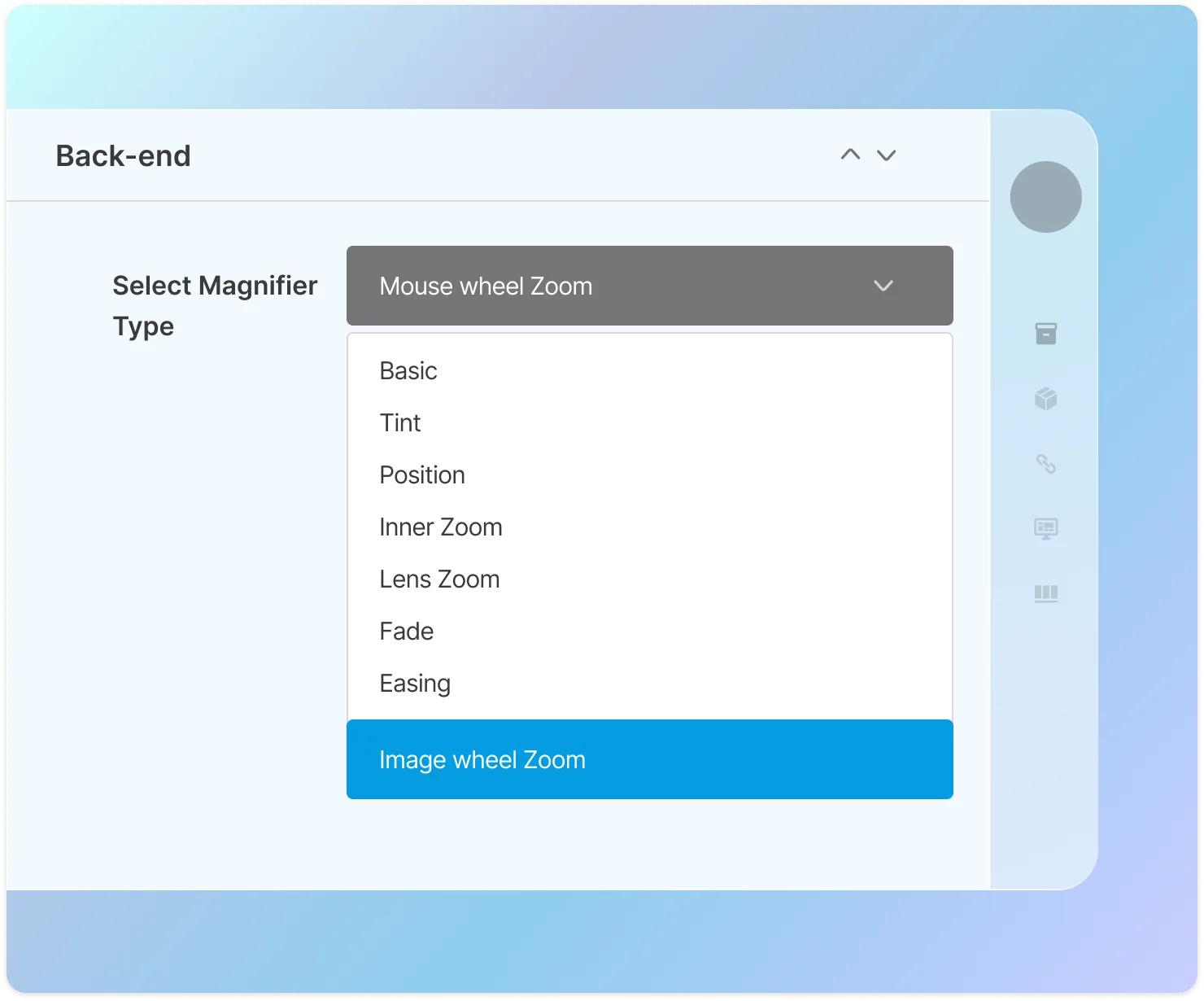Click the chain link icon in sidebar

pyautogui.click(x=1045, y=464)
